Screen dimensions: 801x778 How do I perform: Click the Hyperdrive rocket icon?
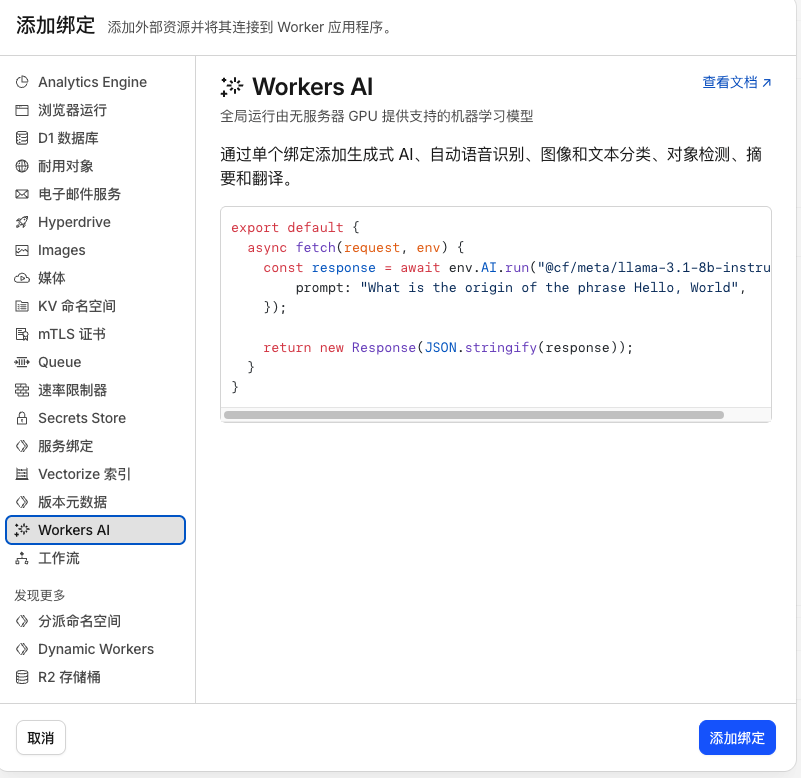point(22,222)
